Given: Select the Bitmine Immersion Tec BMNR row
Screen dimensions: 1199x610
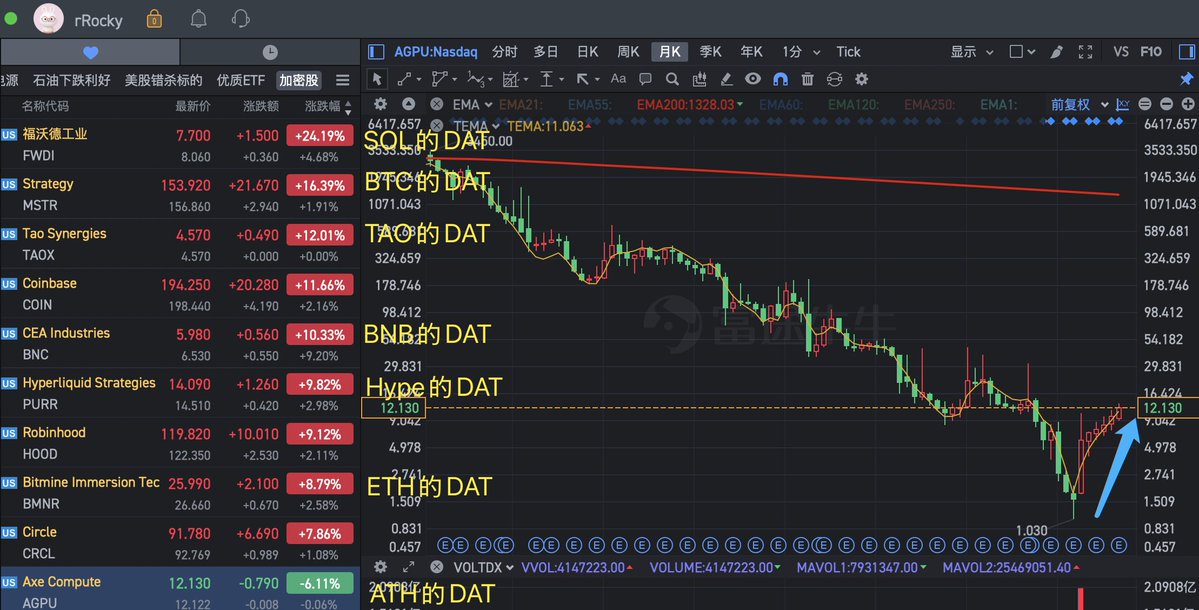Looking at the screenshot, I should 180,492.
